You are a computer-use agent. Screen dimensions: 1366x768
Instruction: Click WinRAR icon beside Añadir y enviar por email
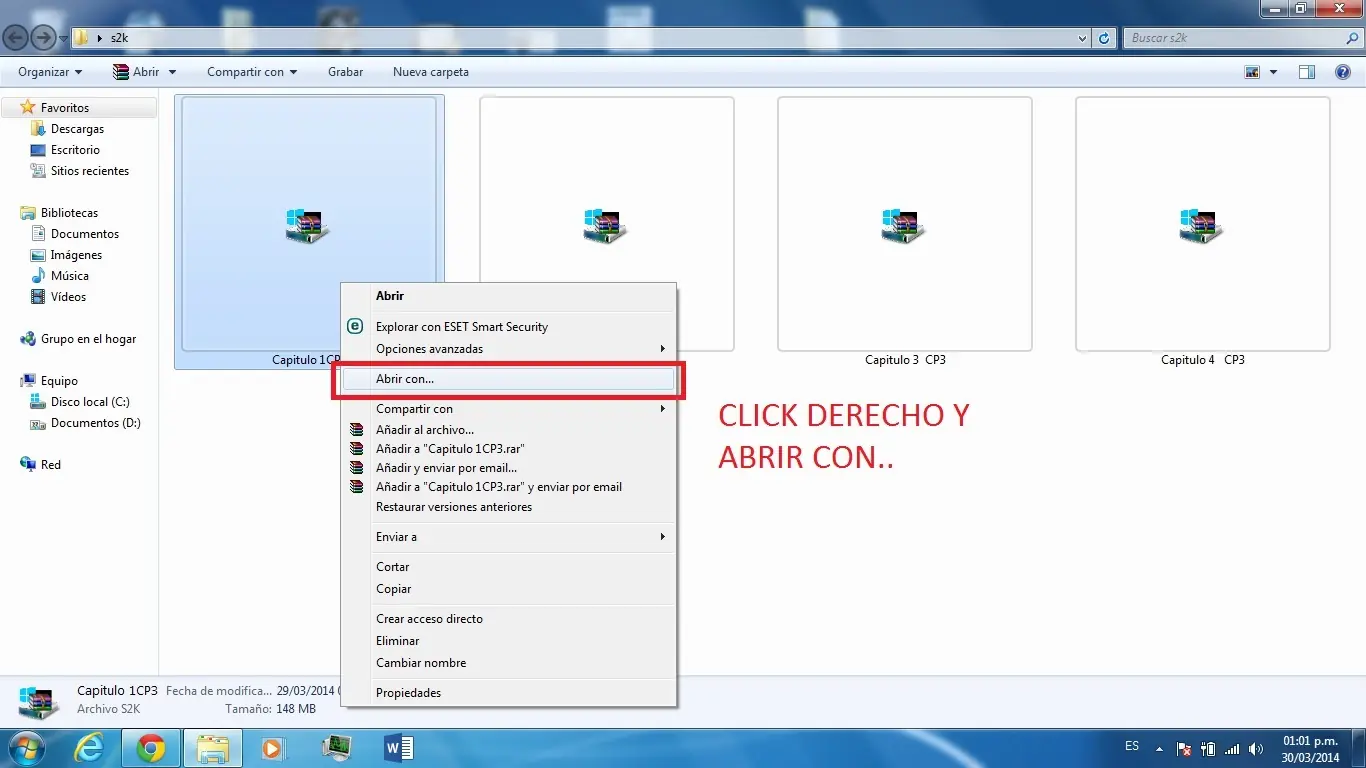(356, 468)
